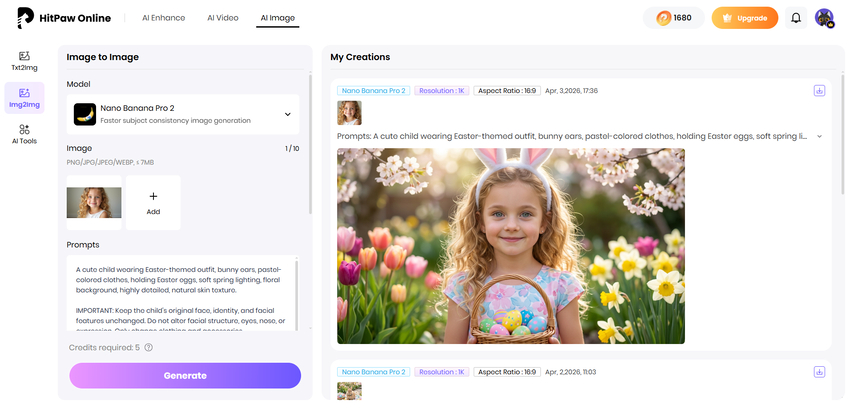Click the Upgrade button
The height and width of the screenshot is (409, 854).
(744, 18)
